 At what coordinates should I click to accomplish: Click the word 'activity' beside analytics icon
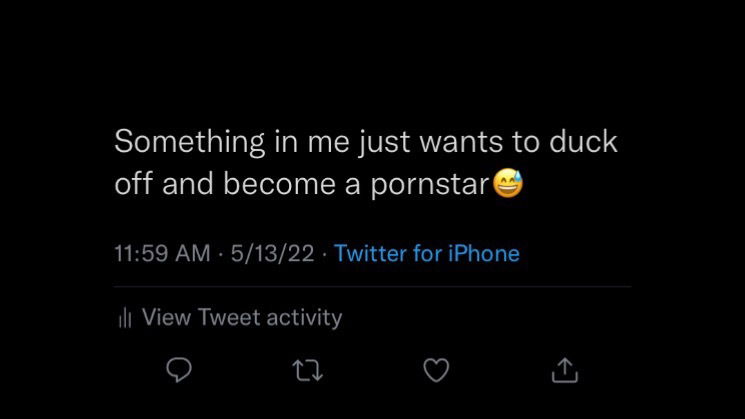click(304, 318)
